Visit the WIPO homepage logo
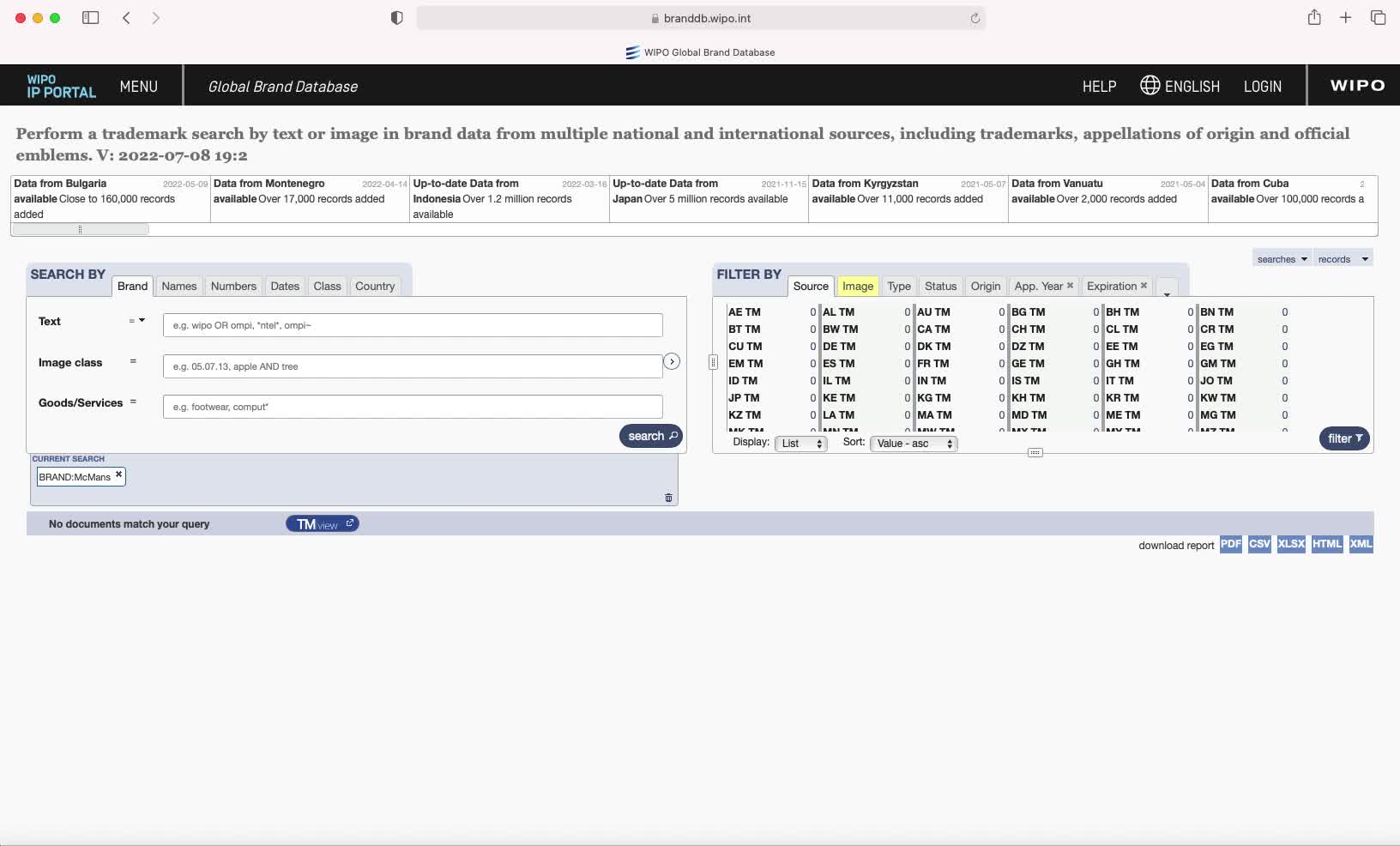The image size is (1400, 846). [x=1357, y=86]
